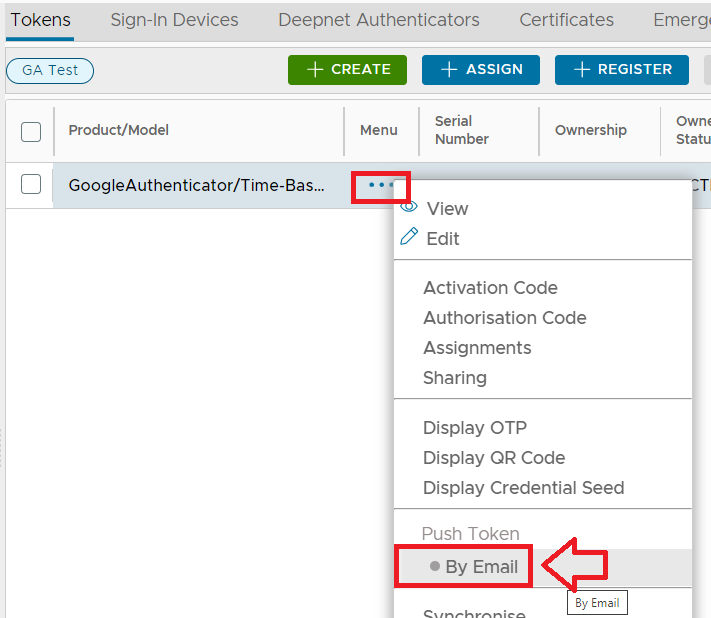Click the eye icon beside View
Image resolution: width=711 pixels, height=618 pixels.
(408, 208)
